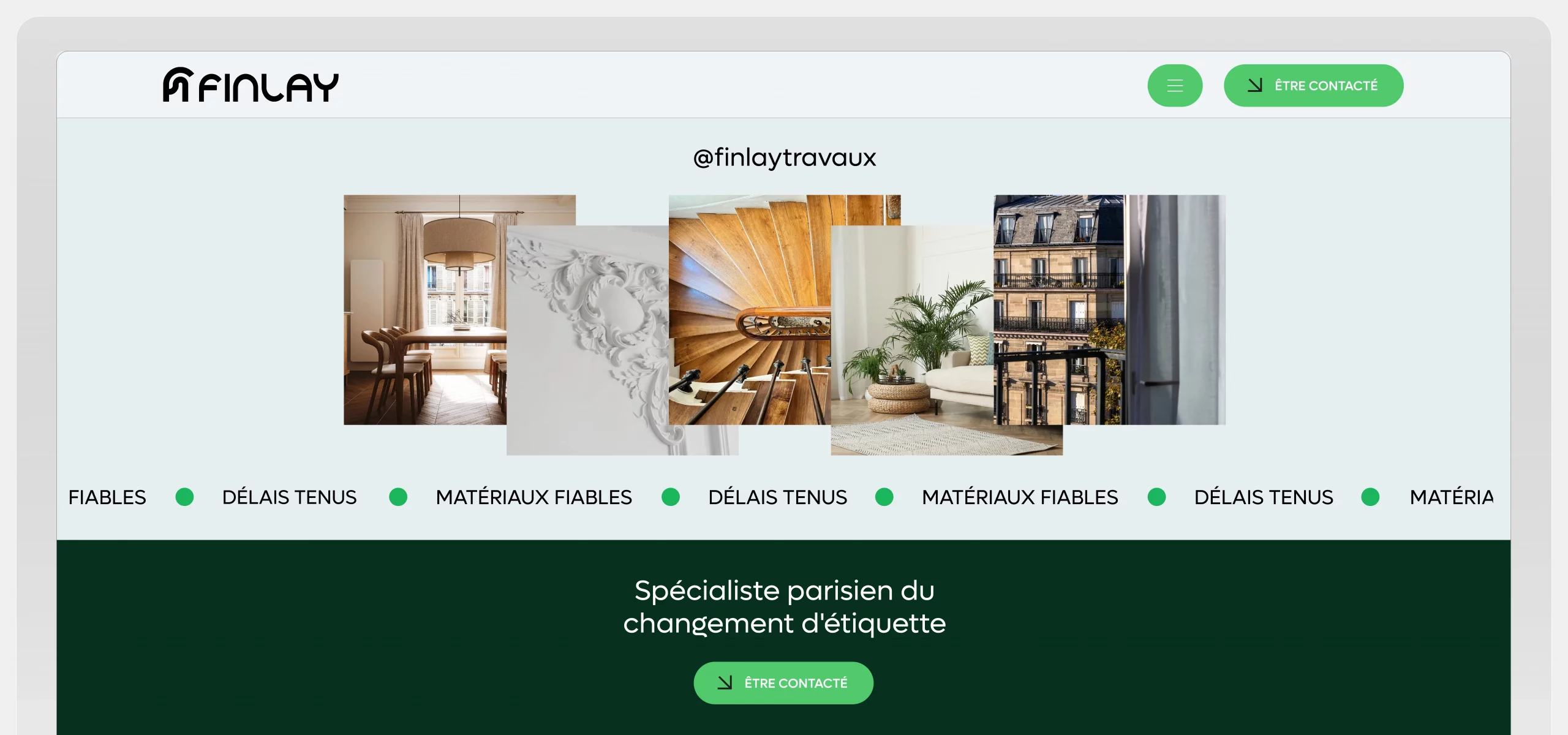Click the arrow icon in header ÊTRE CONTACTÉ button
The width and height of the screenshot is (1568, 735).
coord(1255,86)
